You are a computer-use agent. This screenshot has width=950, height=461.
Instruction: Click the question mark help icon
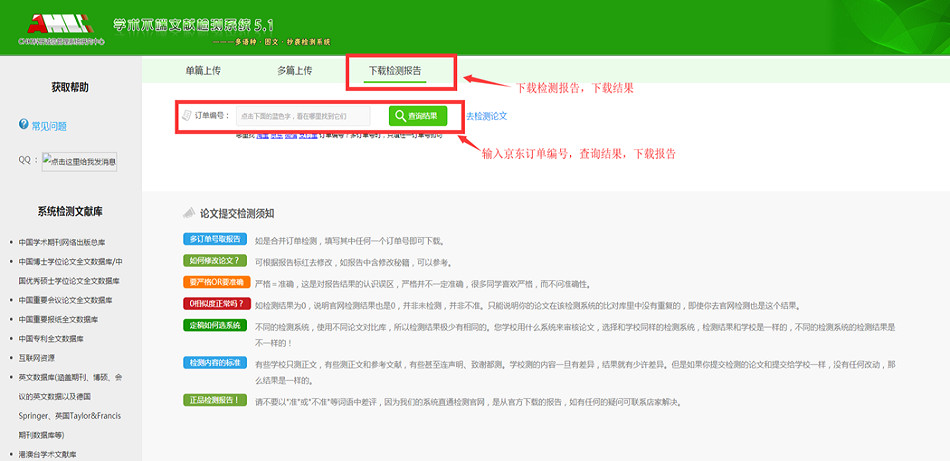tap(24, 125)
